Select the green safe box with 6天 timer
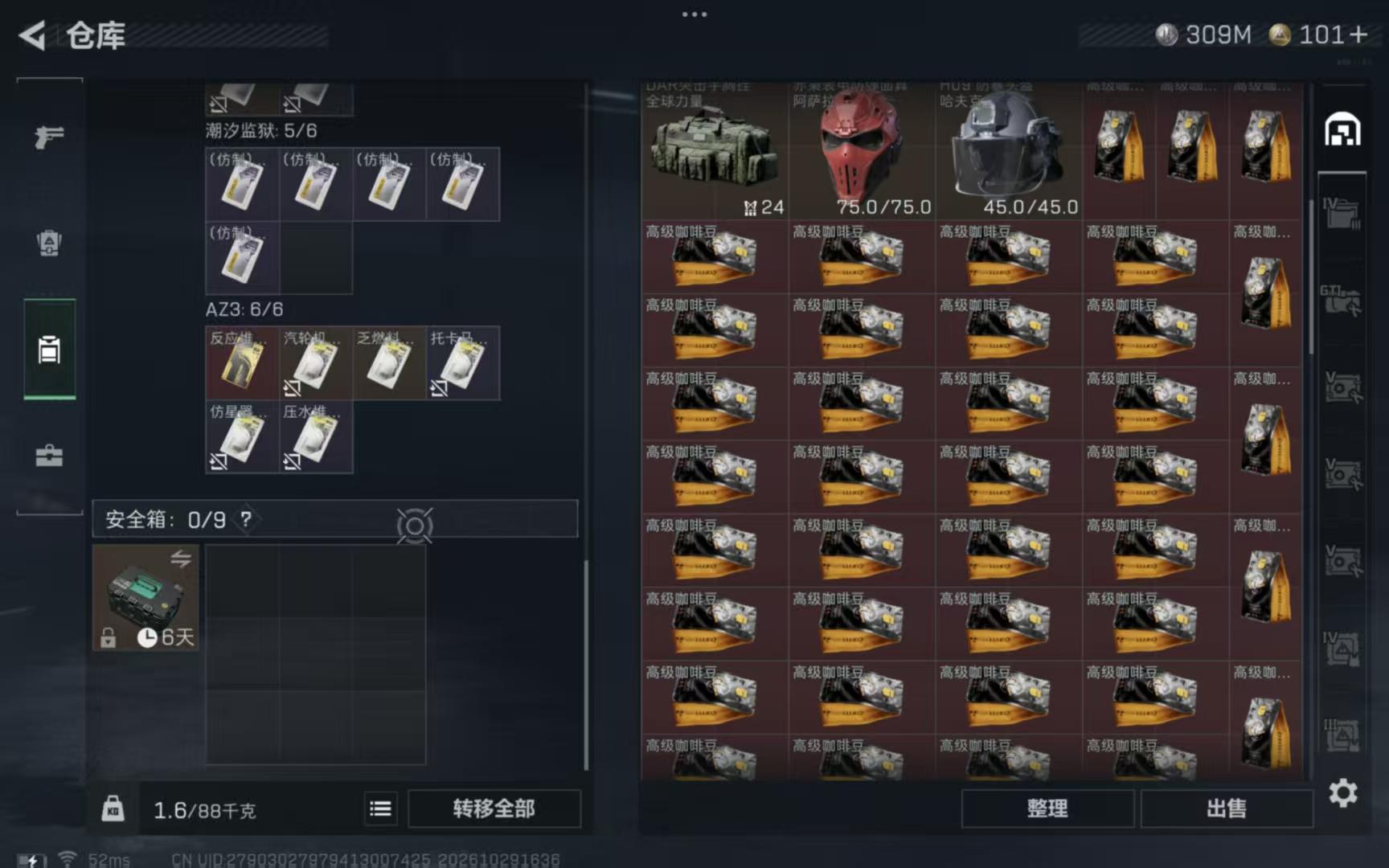Viewport: 1389px width, 868px height. click(145, 597)
